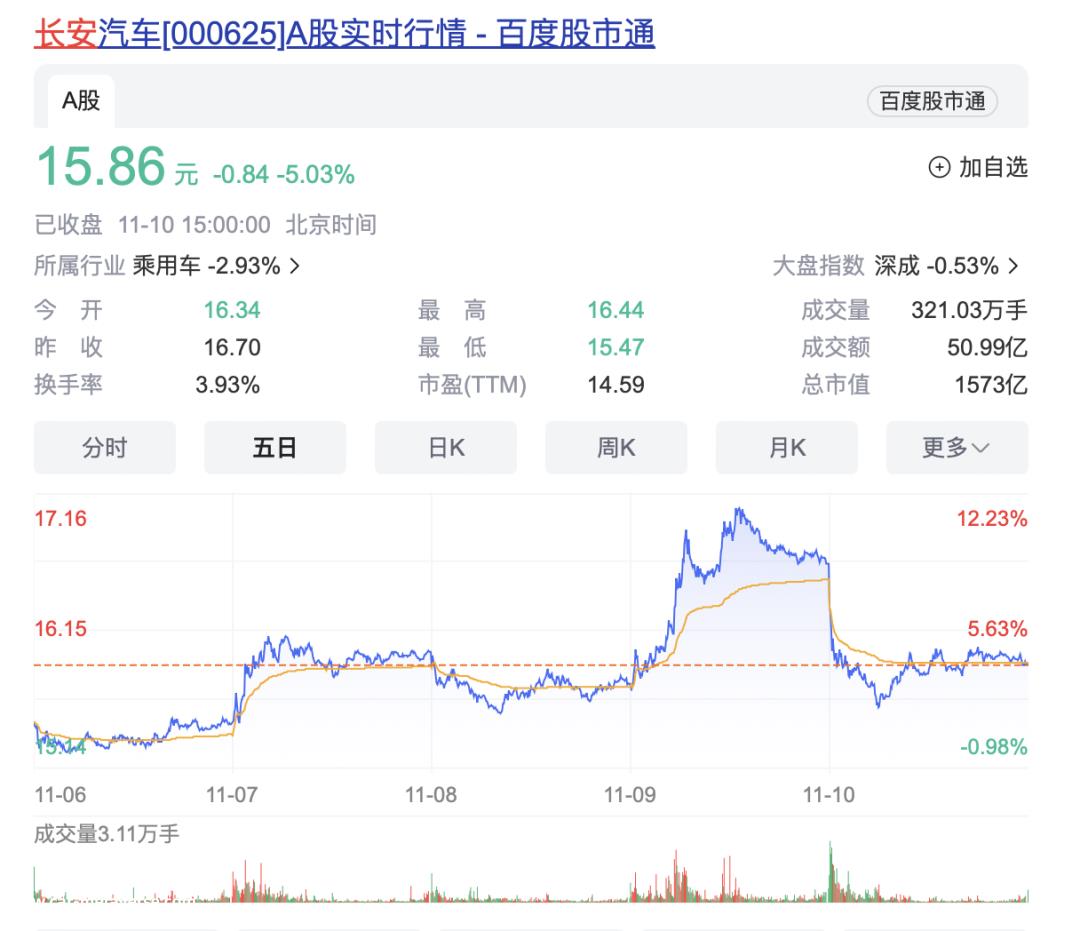Screen dimensions: 1080x931
Task: Click the 总市值 value 1573亿
Action: [x=991, y=384]
